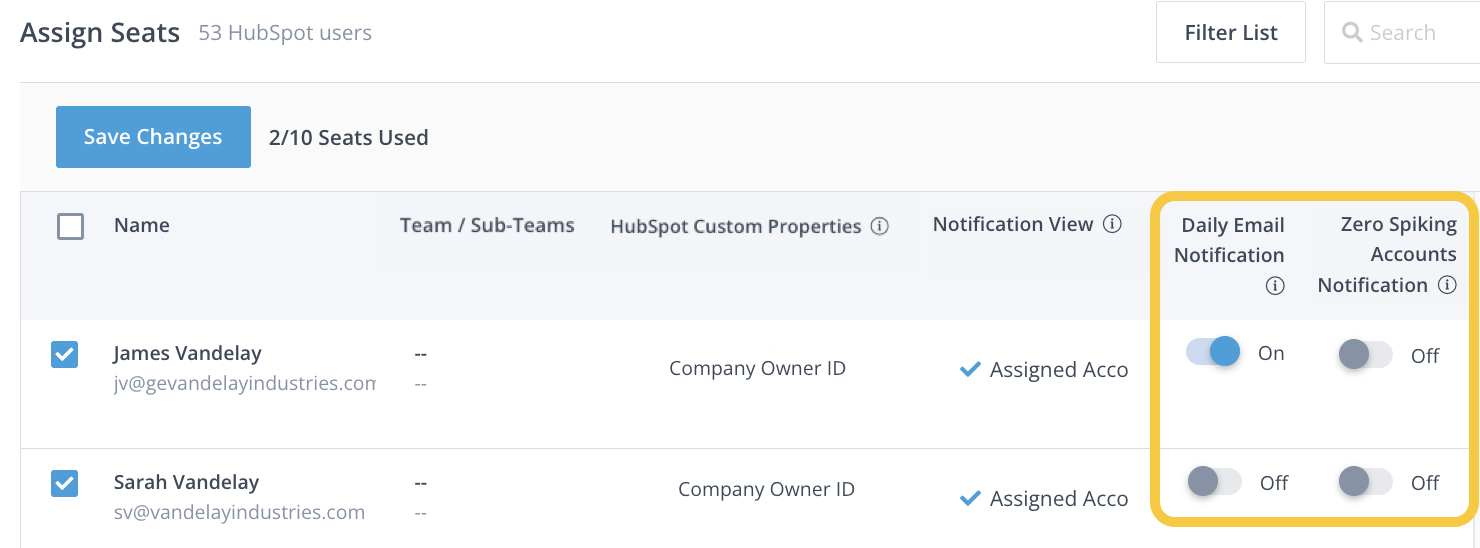Click the search magnifier icon

click(x=1352, y=33)
